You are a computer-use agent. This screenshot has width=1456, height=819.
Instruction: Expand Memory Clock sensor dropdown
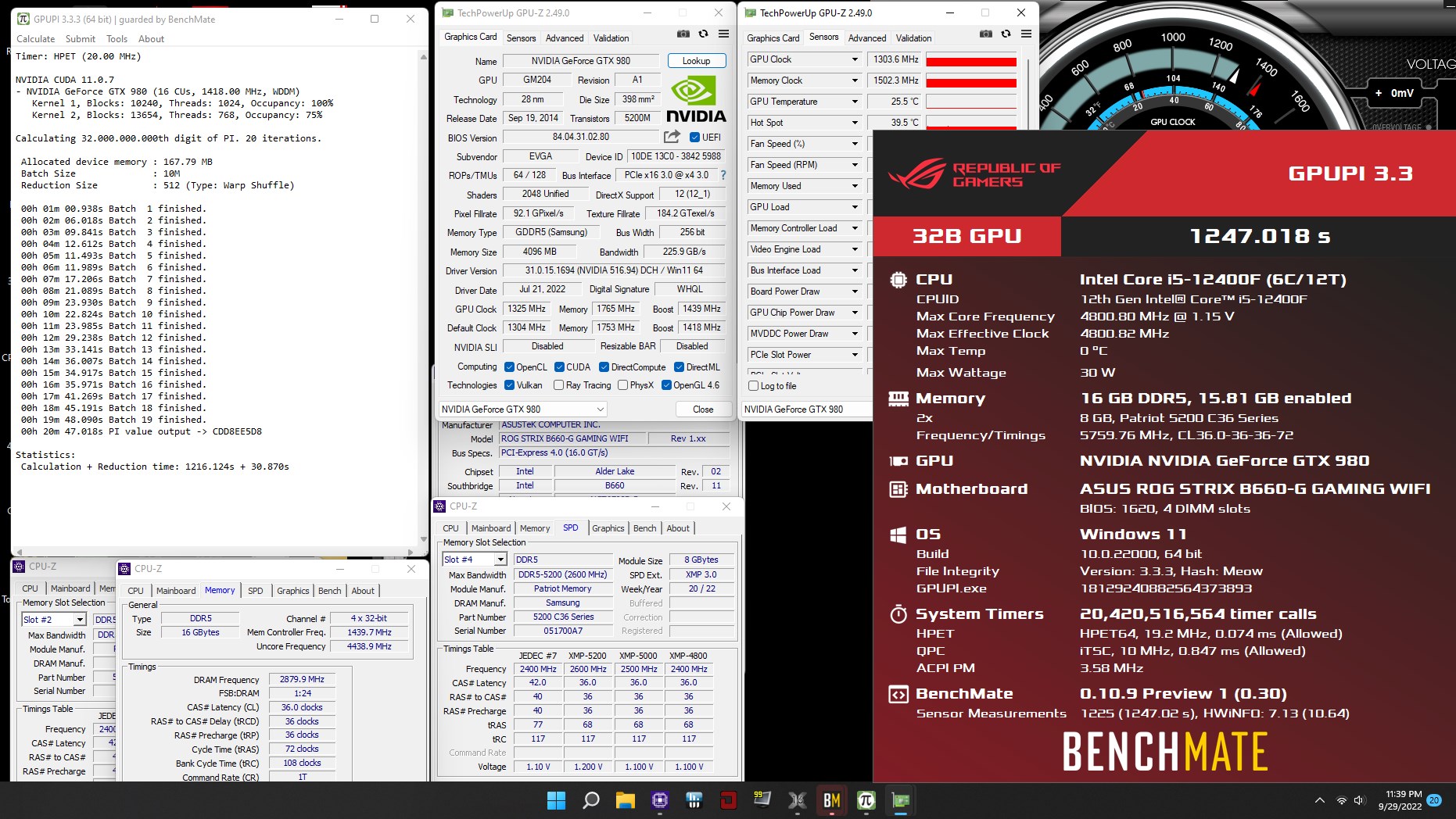[x=855, y=80]
